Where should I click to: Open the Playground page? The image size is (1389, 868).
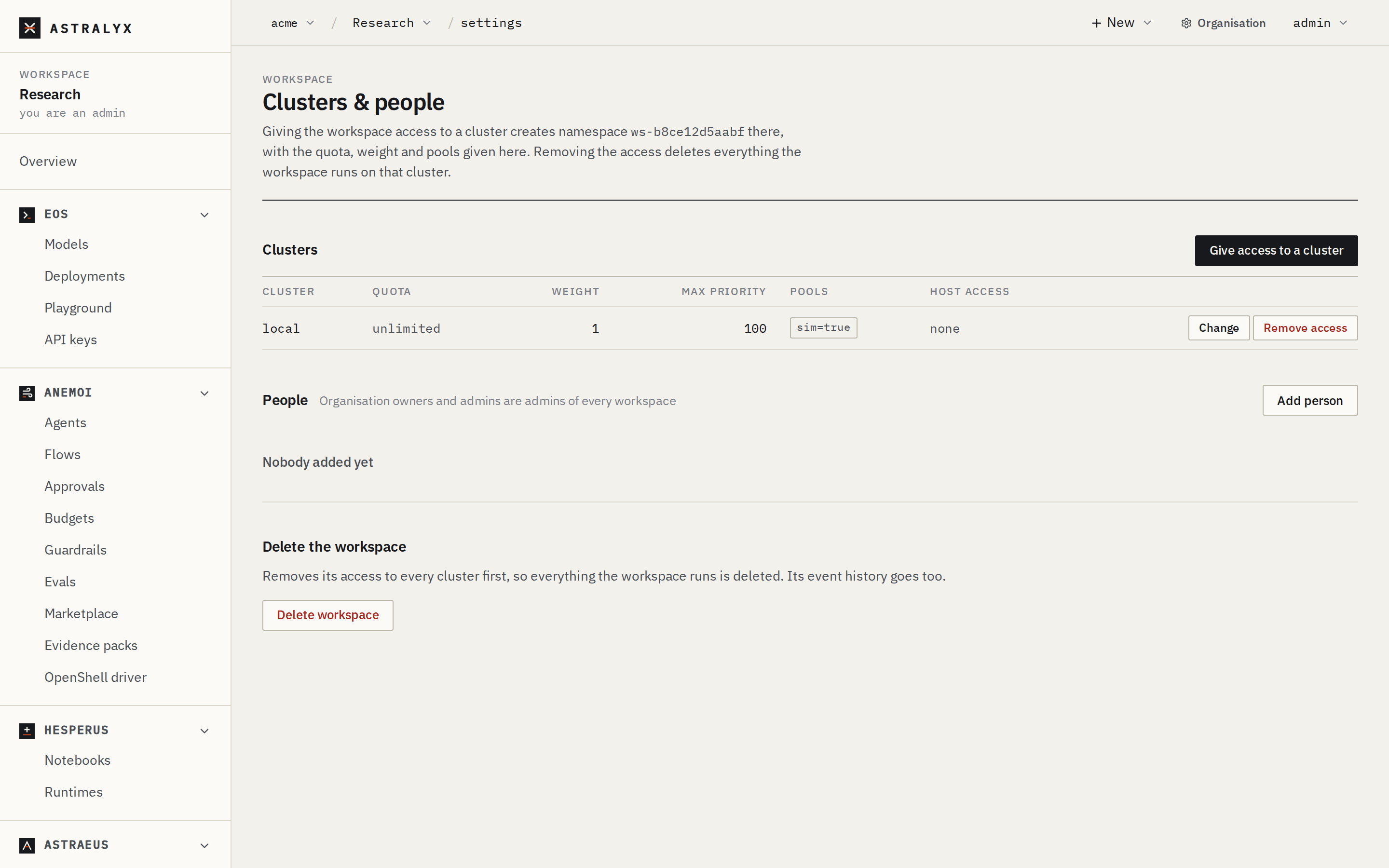pyautogui.click(x=78, y=308)
